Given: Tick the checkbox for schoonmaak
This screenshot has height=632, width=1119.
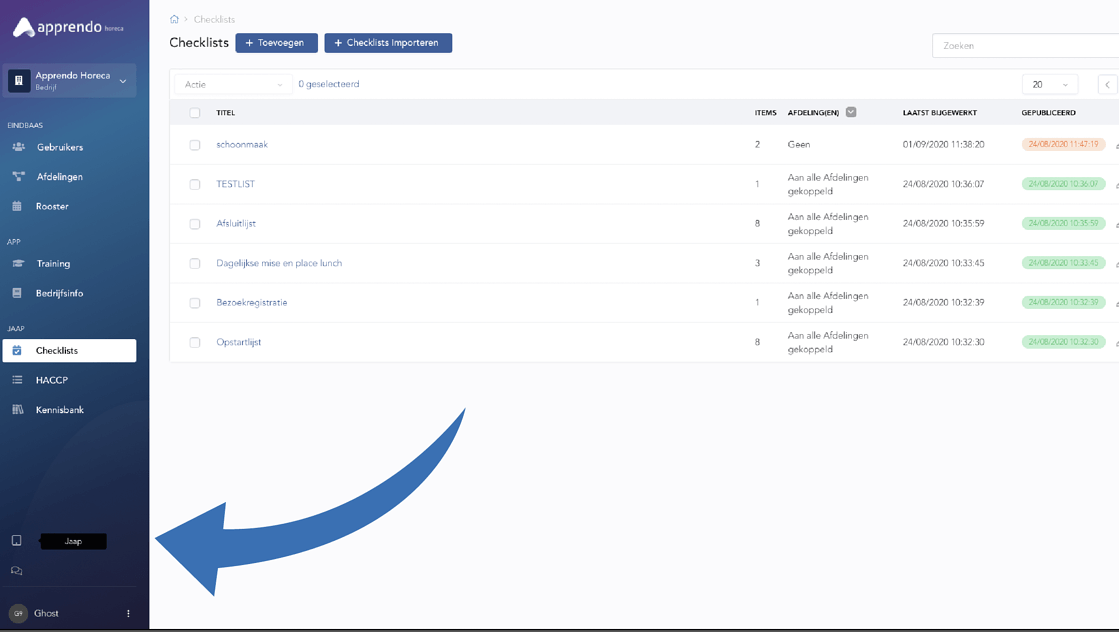Looking at the screenshot, I should 195,145.
